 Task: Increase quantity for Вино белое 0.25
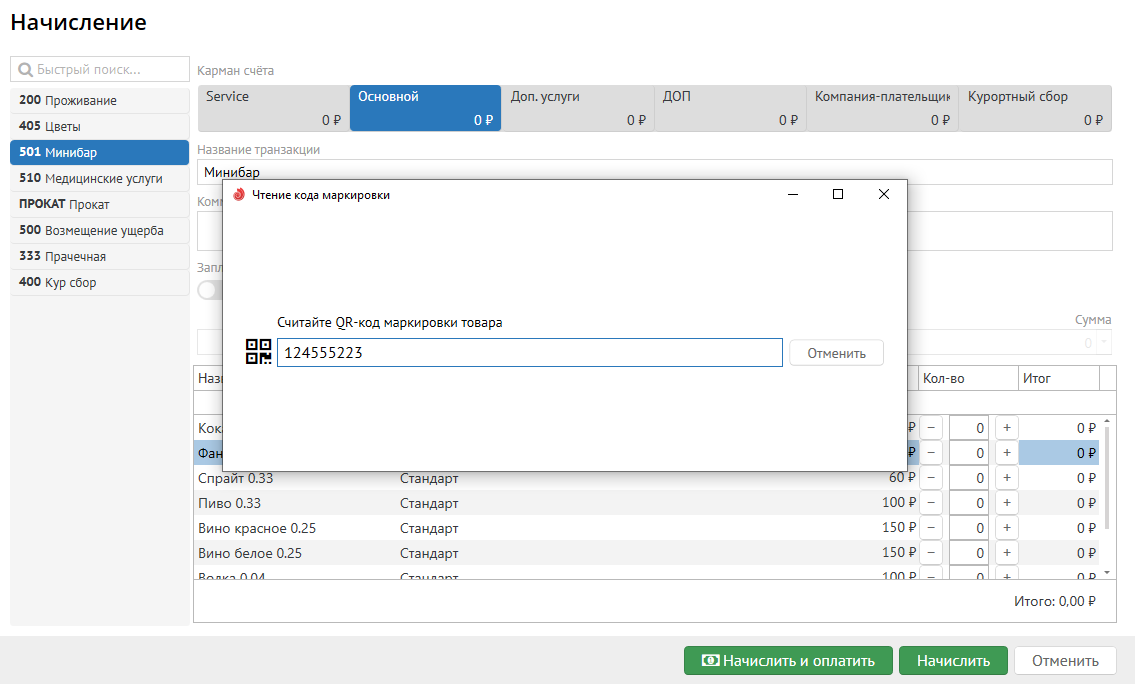[1006, 553]
